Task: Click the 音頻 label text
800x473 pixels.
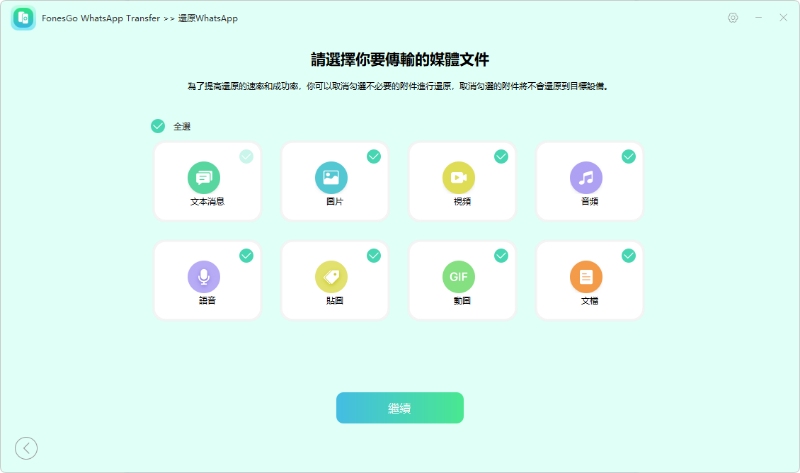Action: 589,202
